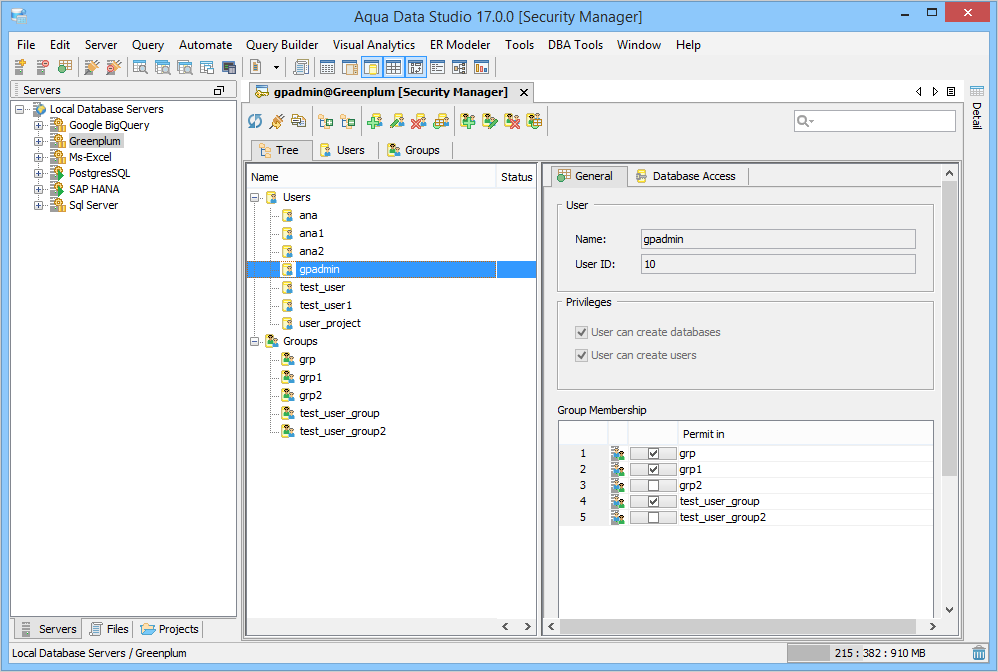Open the DBA Tools menu
Screen dimensions: 998x672
(575, 45)
